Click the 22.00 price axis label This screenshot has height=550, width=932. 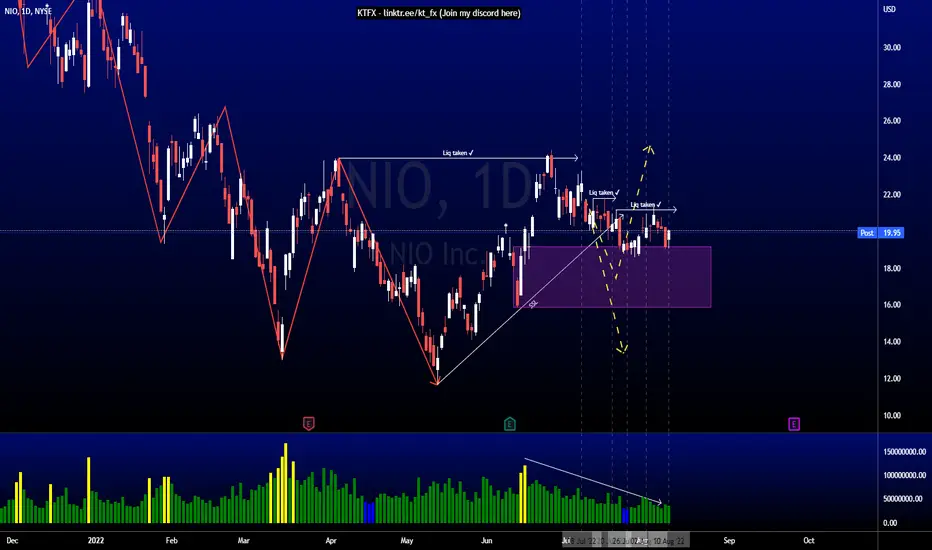tap(892, 194)
